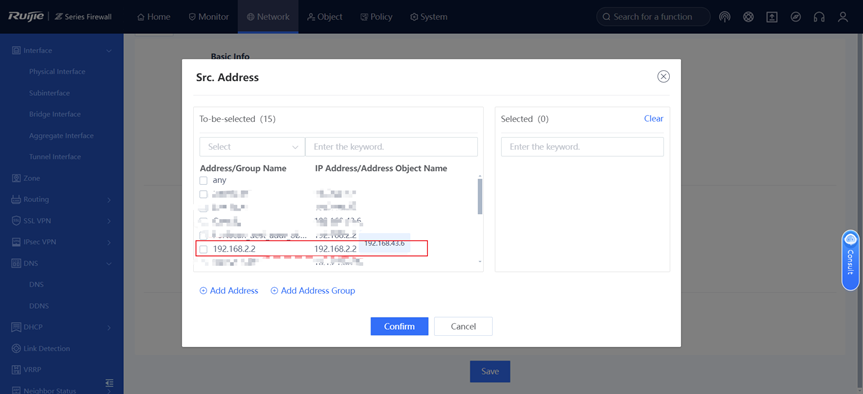Click the contact card icon in header

click(772, 17)
